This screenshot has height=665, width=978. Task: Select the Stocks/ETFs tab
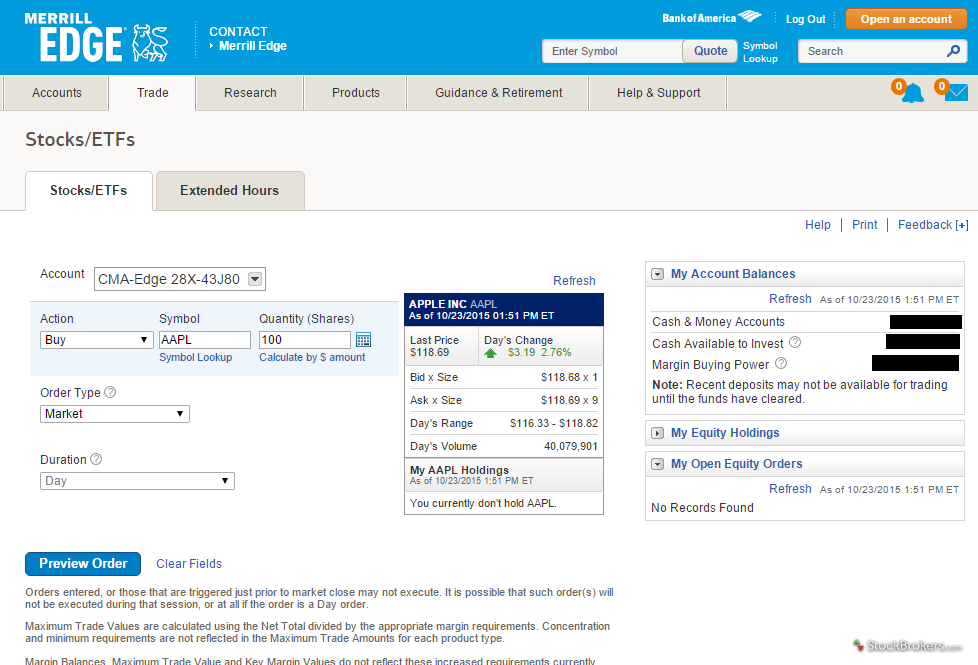(89, 191)
